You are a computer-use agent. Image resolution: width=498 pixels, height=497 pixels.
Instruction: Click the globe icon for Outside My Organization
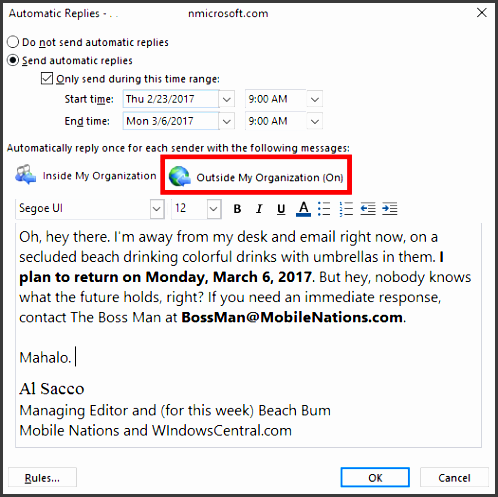pos(180,176)
